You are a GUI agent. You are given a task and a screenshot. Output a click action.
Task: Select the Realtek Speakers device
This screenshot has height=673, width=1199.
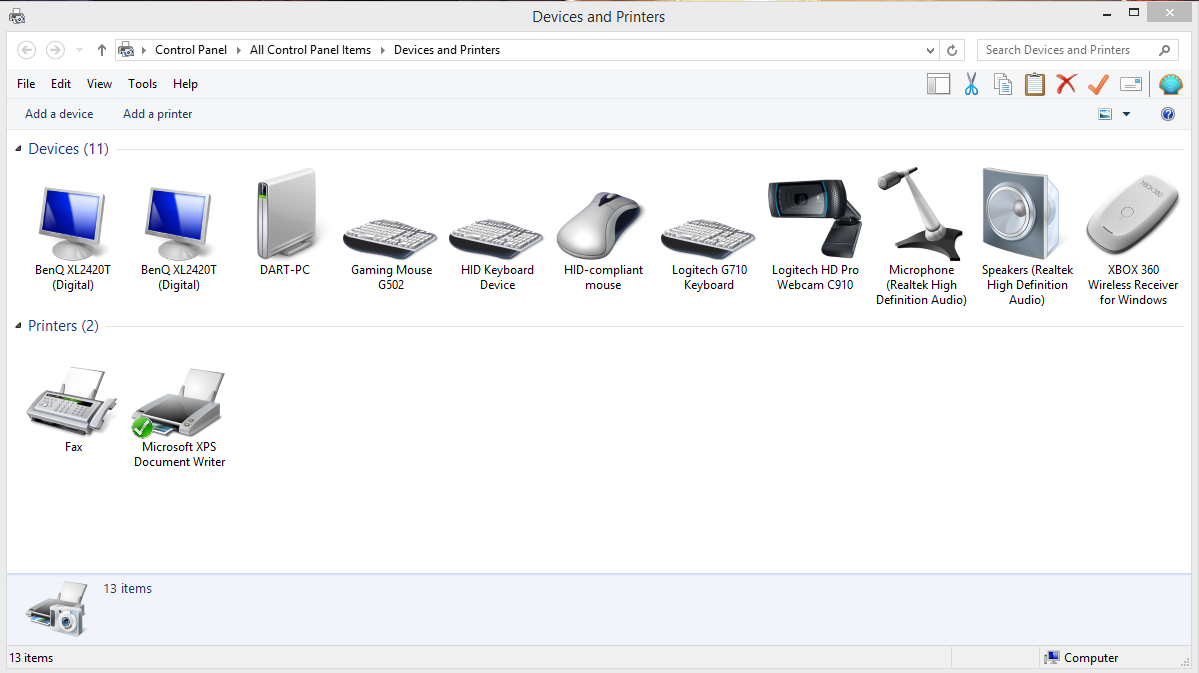[1027, 237]
